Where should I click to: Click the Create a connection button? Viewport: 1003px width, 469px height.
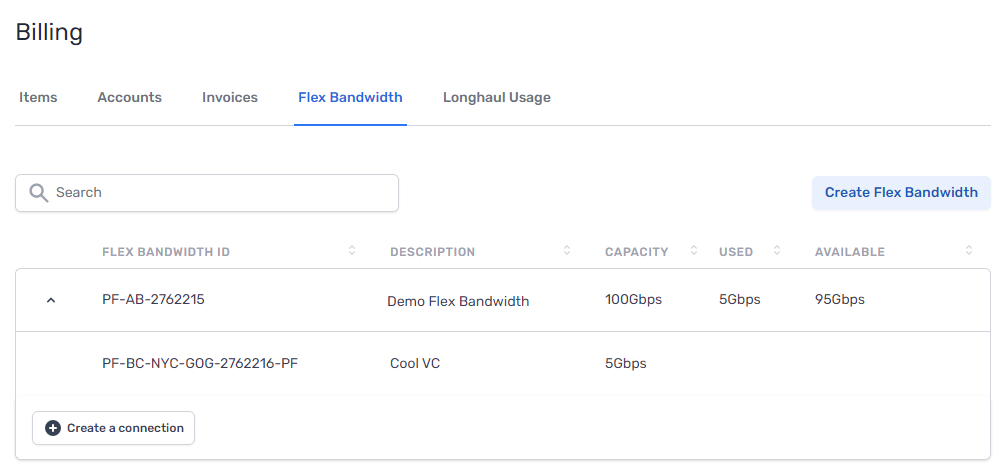113,428
